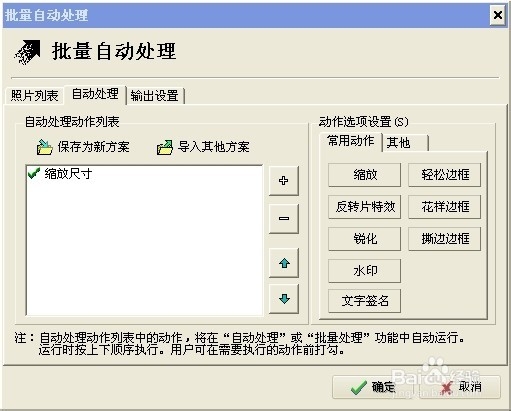Cancel the dialog with 取消
Screen dimensions: 511x411
(x=460, y=387)
